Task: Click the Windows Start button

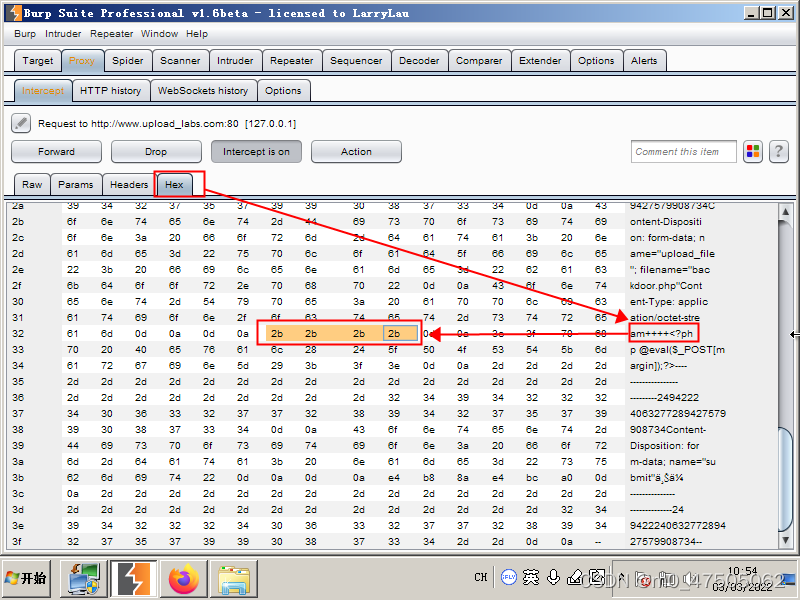Action: coord(26,579)
